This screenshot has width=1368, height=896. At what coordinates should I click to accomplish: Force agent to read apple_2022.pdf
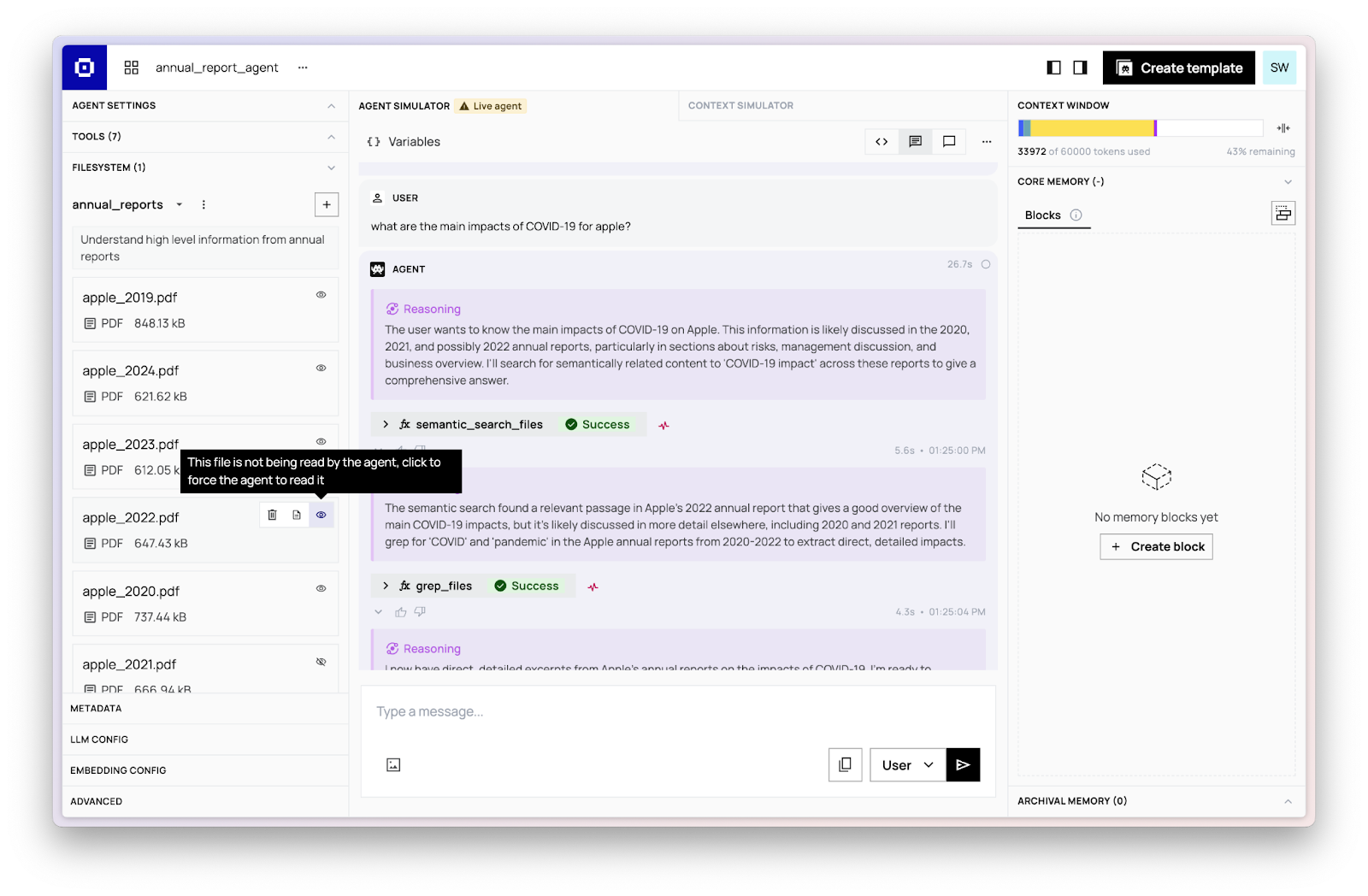(x=321, y=515)
